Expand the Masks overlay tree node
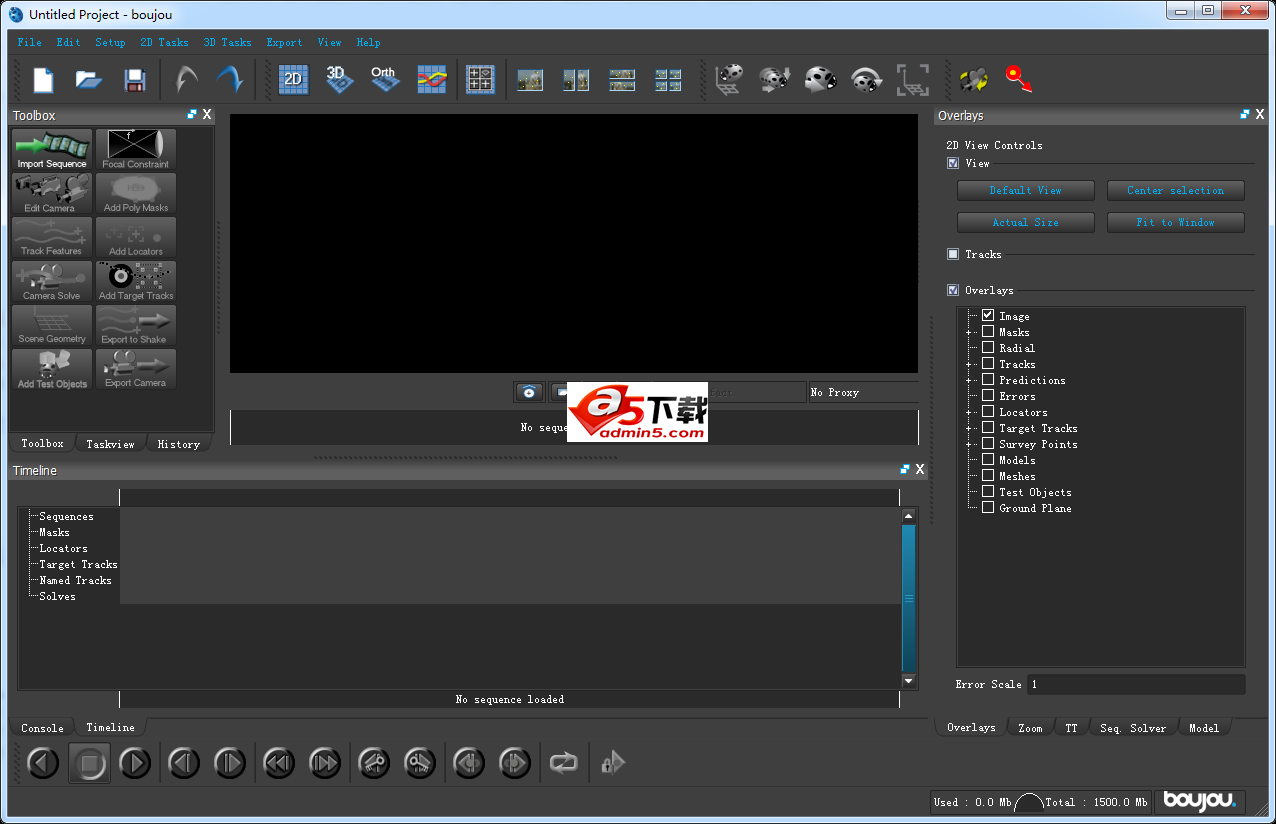 969,332
